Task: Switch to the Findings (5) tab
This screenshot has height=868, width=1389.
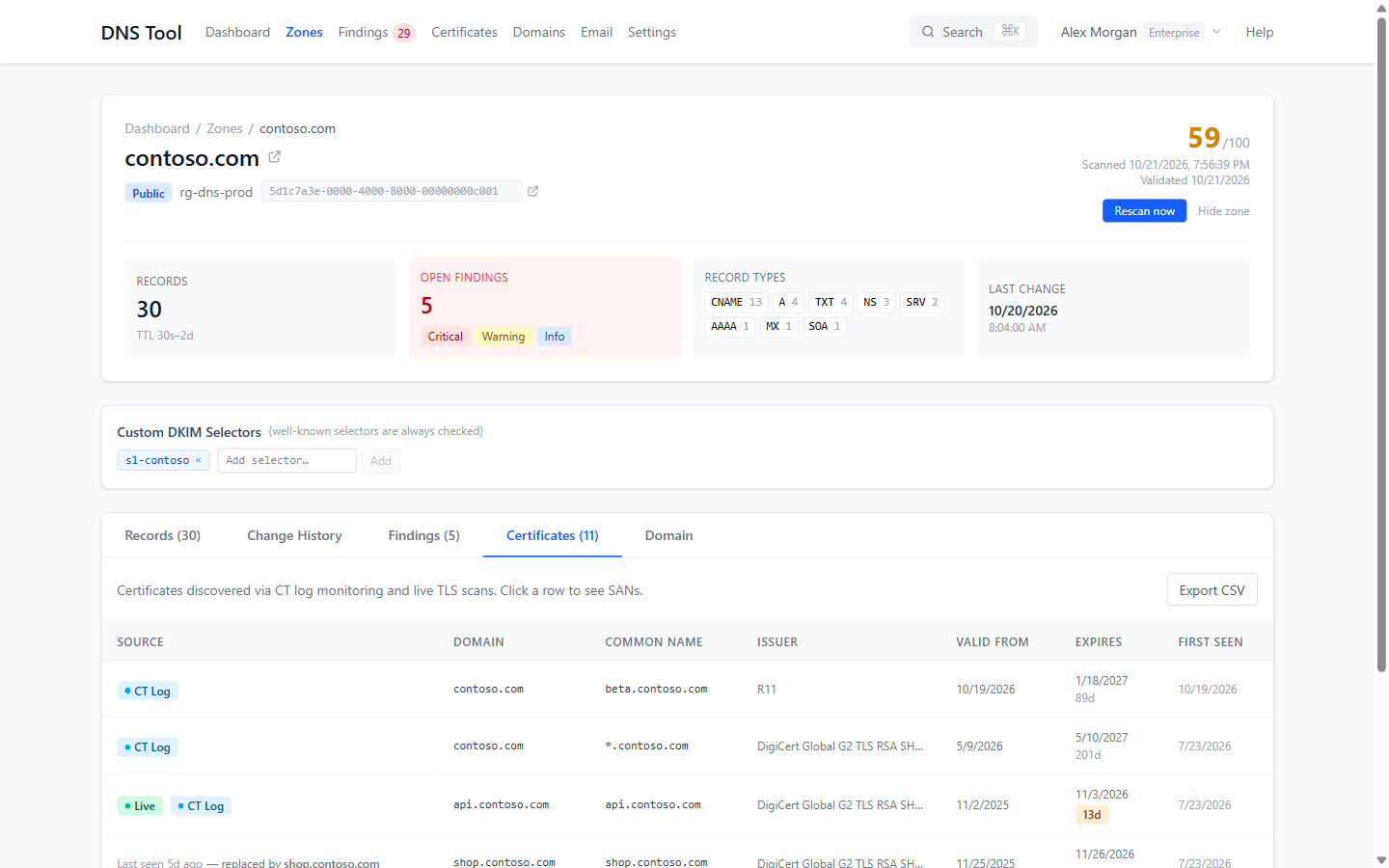Action: coord(424,535)
